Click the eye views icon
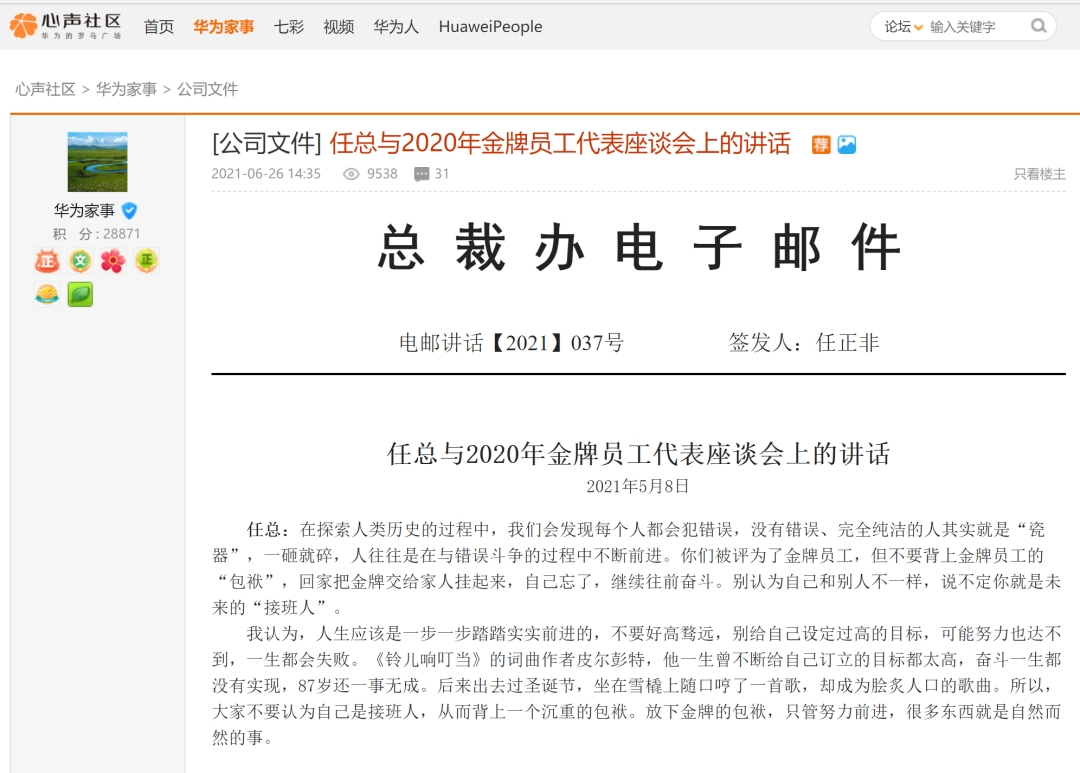Viewport: 1080px width, 773px height. pos(351,174)
